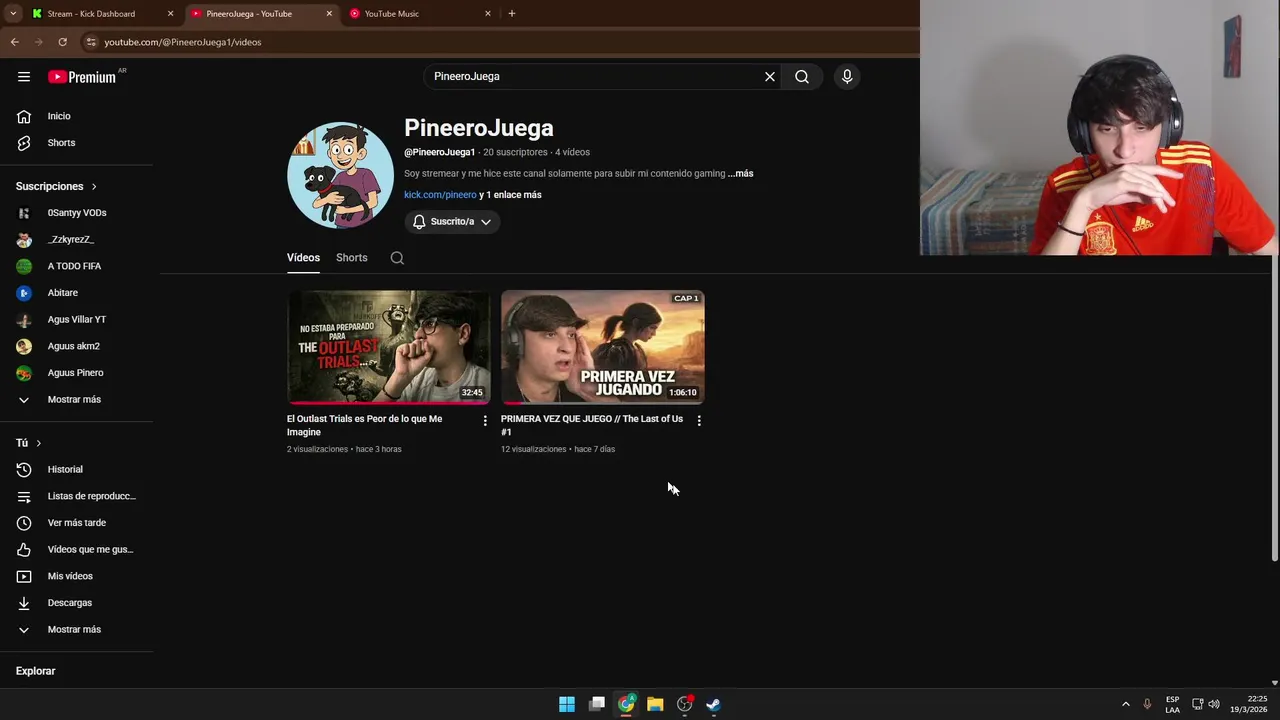Click the YouTube search input field
The height and width of the screenshot is (720, 1280).
(595, 76)
